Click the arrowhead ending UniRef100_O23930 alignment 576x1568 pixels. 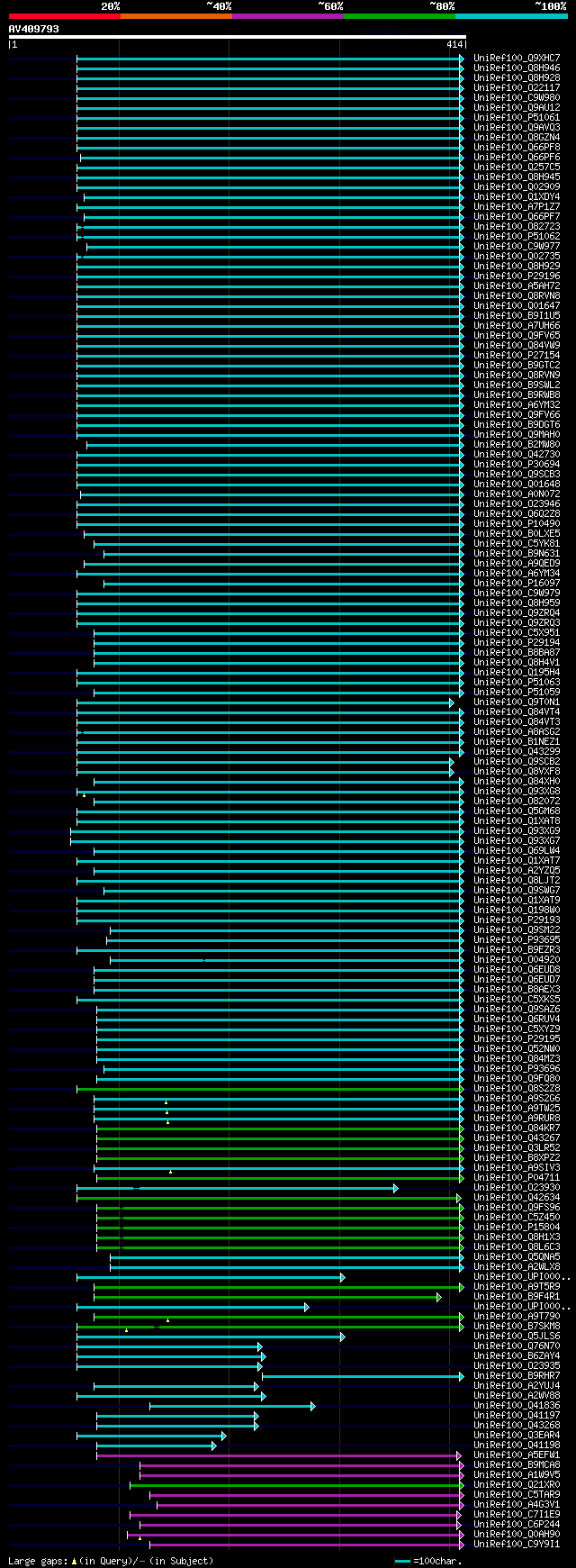pyautogui.click(x=395, y=1189)
